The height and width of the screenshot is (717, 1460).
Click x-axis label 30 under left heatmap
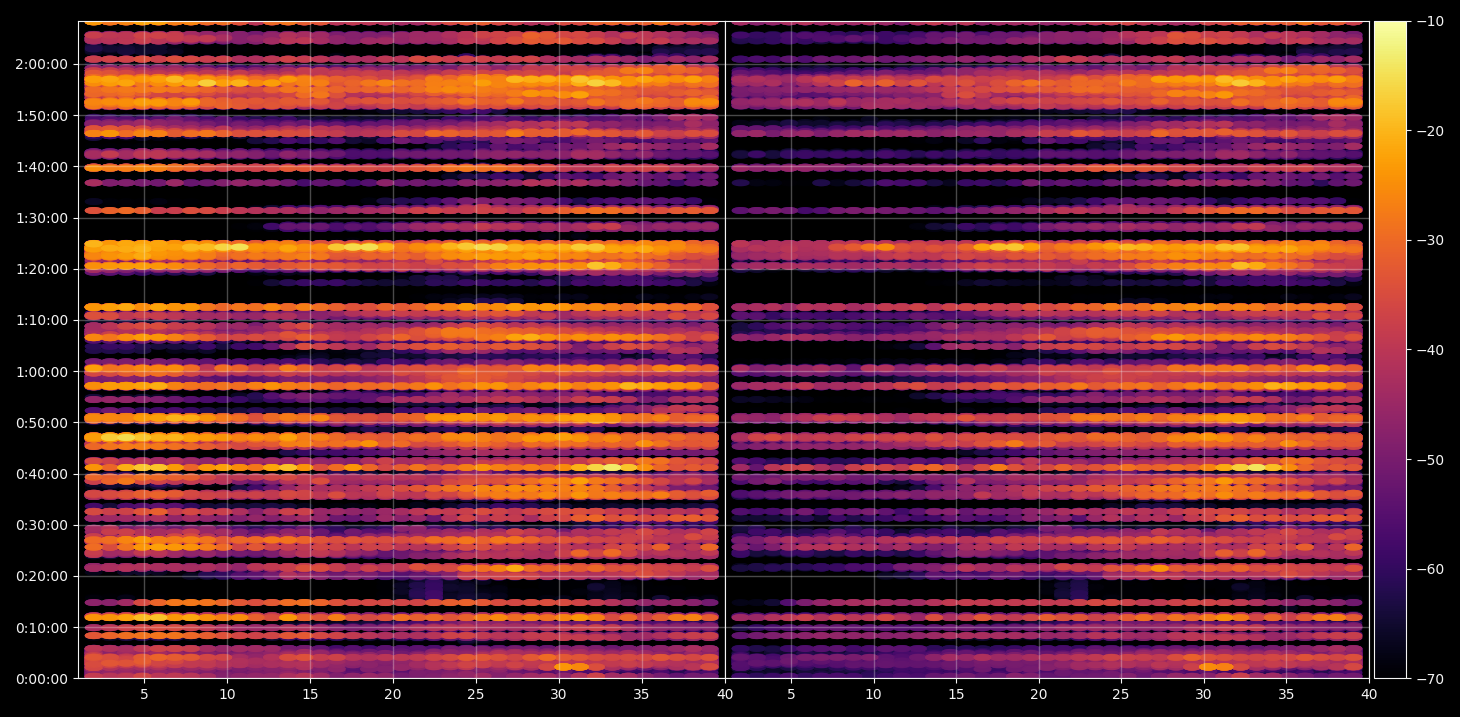[559, 695]
